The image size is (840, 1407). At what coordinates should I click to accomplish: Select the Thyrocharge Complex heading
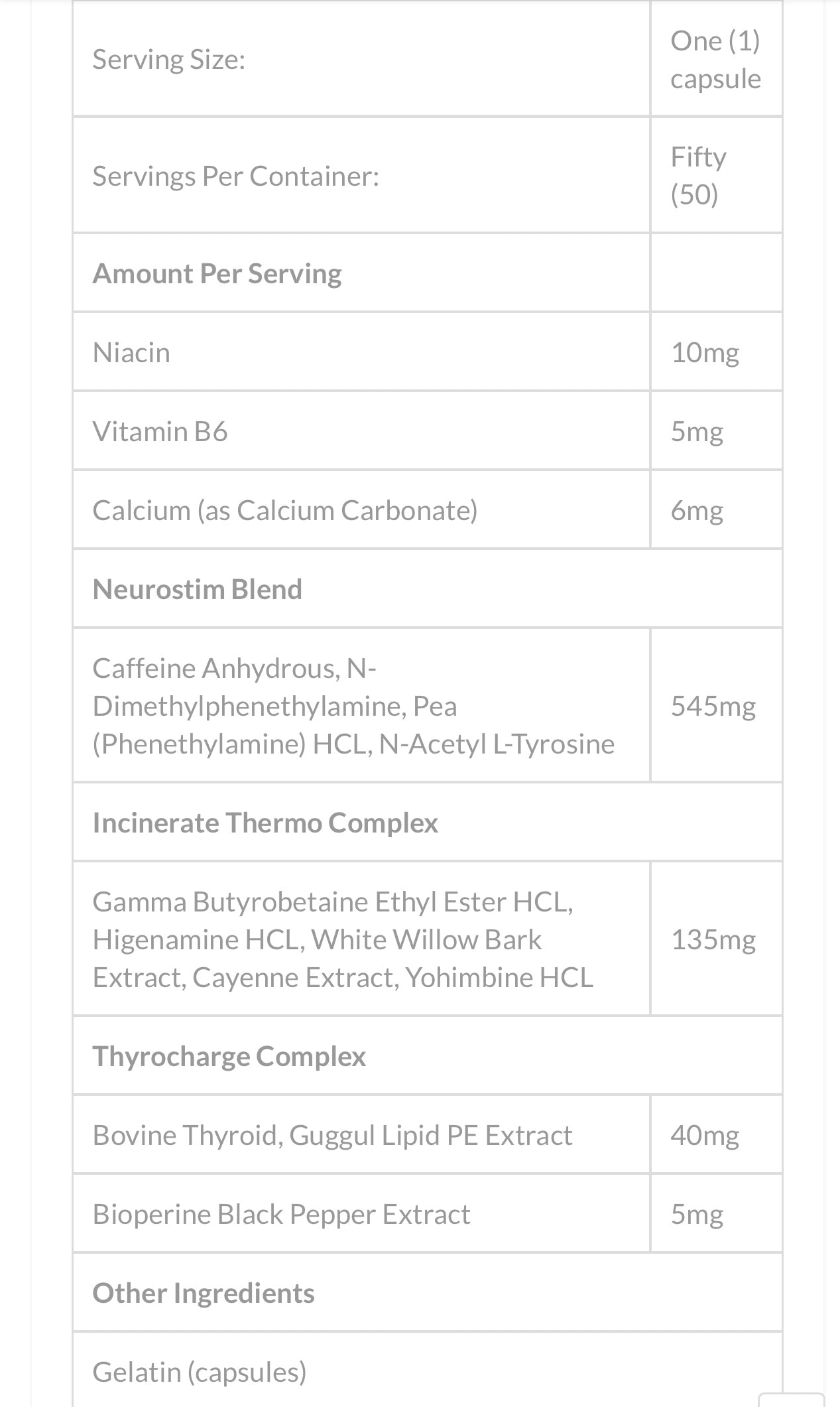pos(229,1056)
